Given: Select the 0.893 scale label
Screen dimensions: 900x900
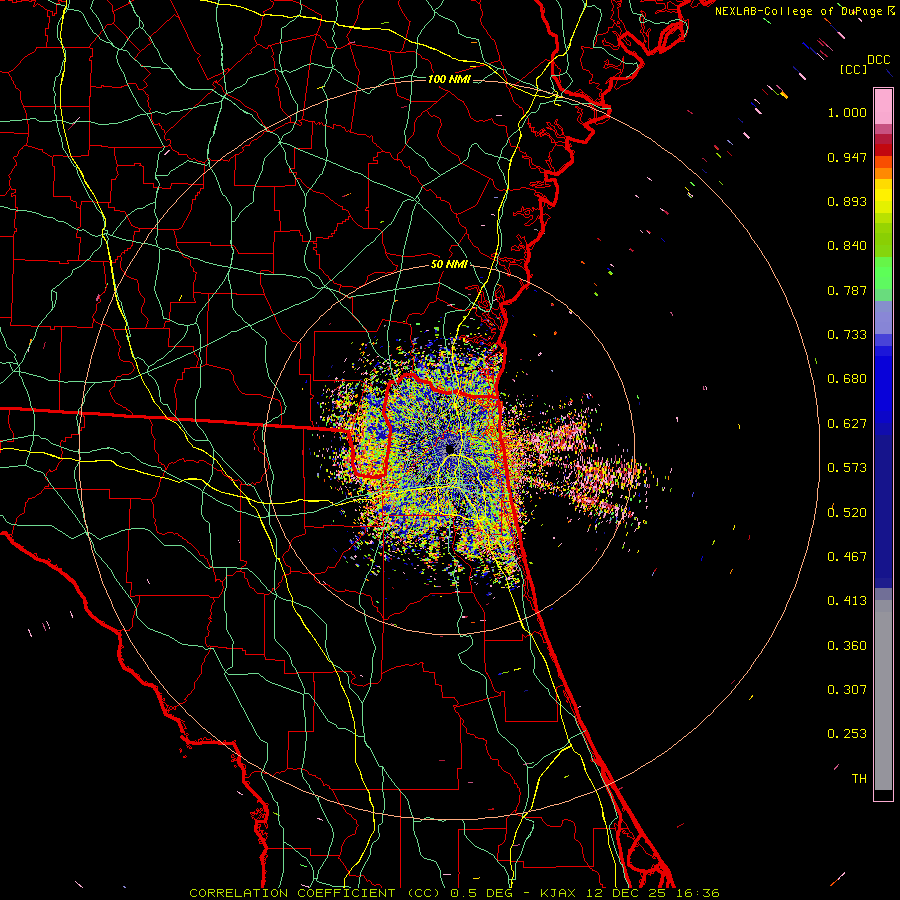Looking at the screenshot, I should (x=847, y=201).
